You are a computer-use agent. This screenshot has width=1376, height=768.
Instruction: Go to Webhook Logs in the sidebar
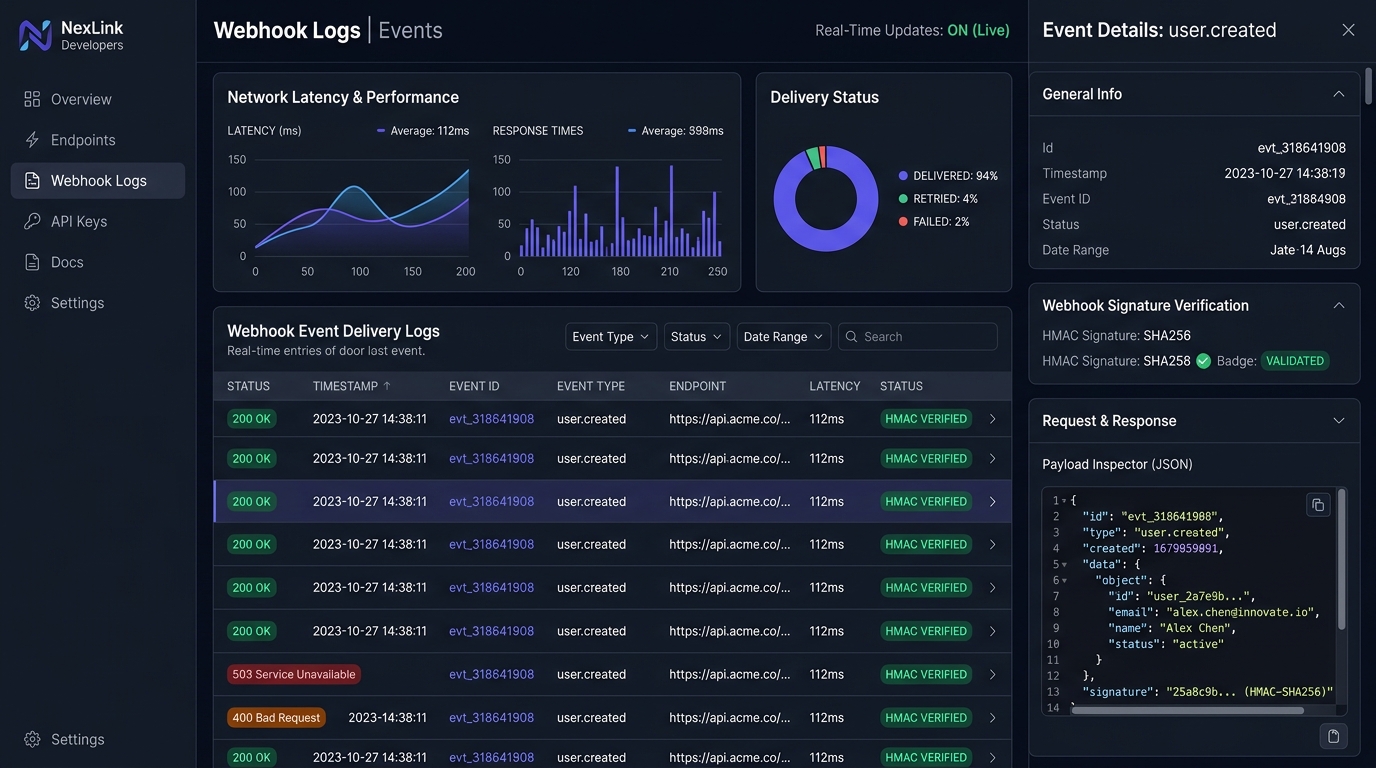[98, 181]
